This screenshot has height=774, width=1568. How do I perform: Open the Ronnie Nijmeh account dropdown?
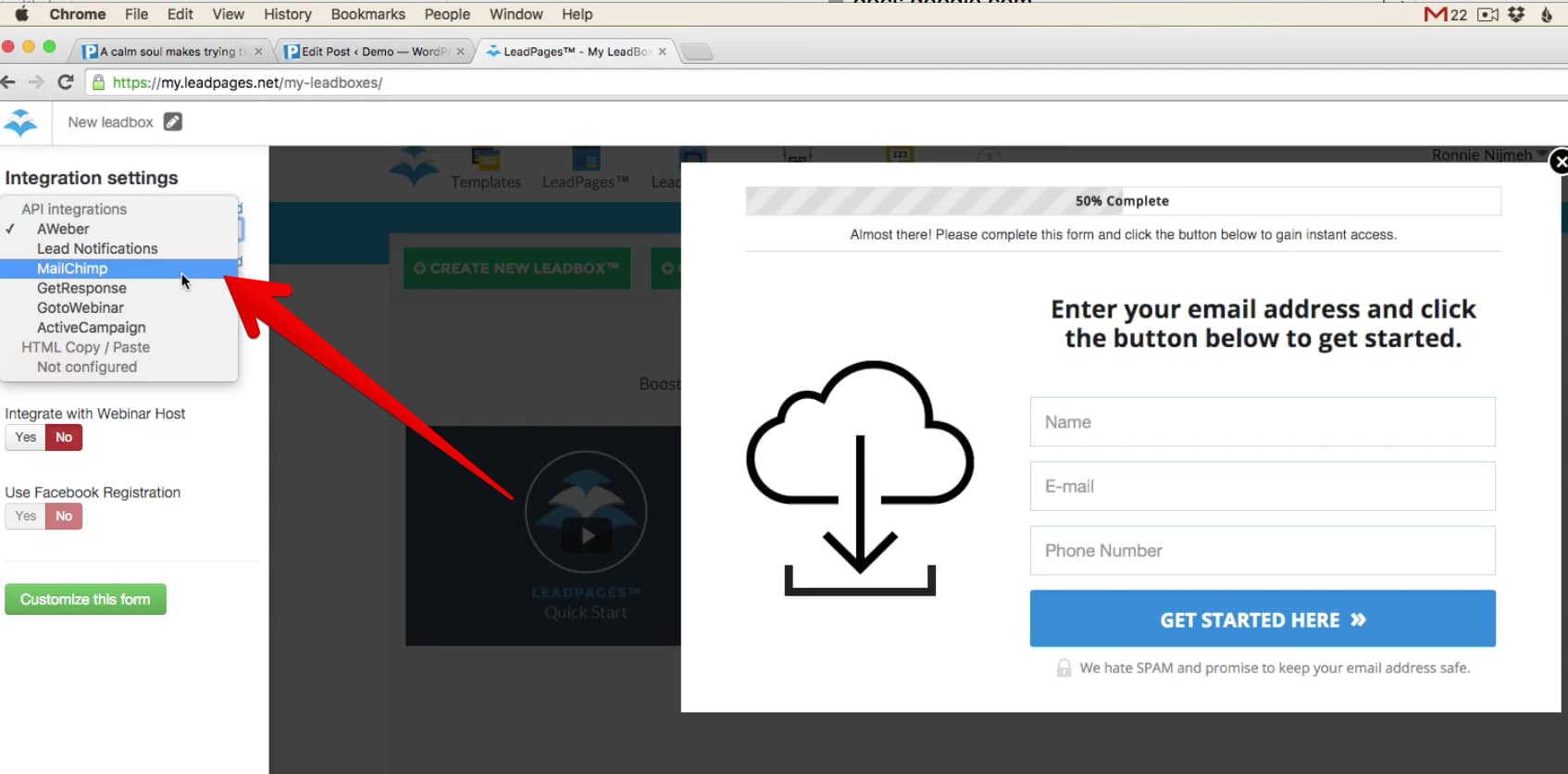pos(1487,155)
